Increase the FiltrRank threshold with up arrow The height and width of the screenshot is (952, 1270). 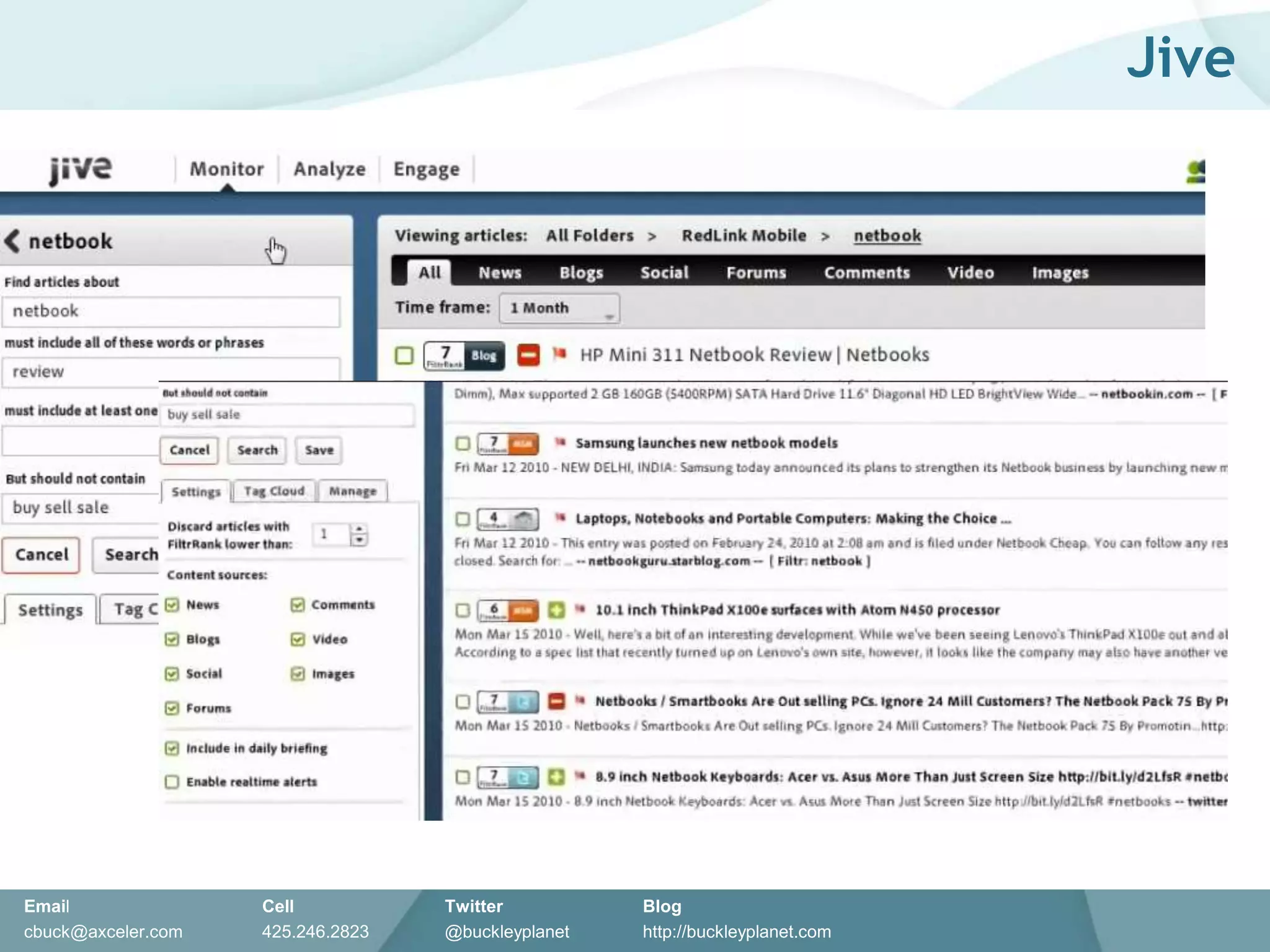point(359,529)
